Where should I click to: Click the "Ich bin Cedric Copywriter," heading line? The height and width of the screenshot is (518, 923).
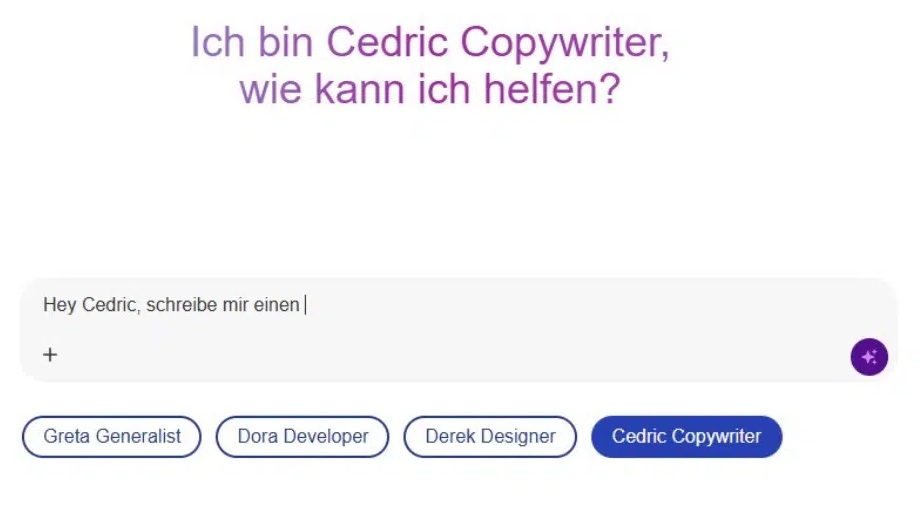point(430,42)
